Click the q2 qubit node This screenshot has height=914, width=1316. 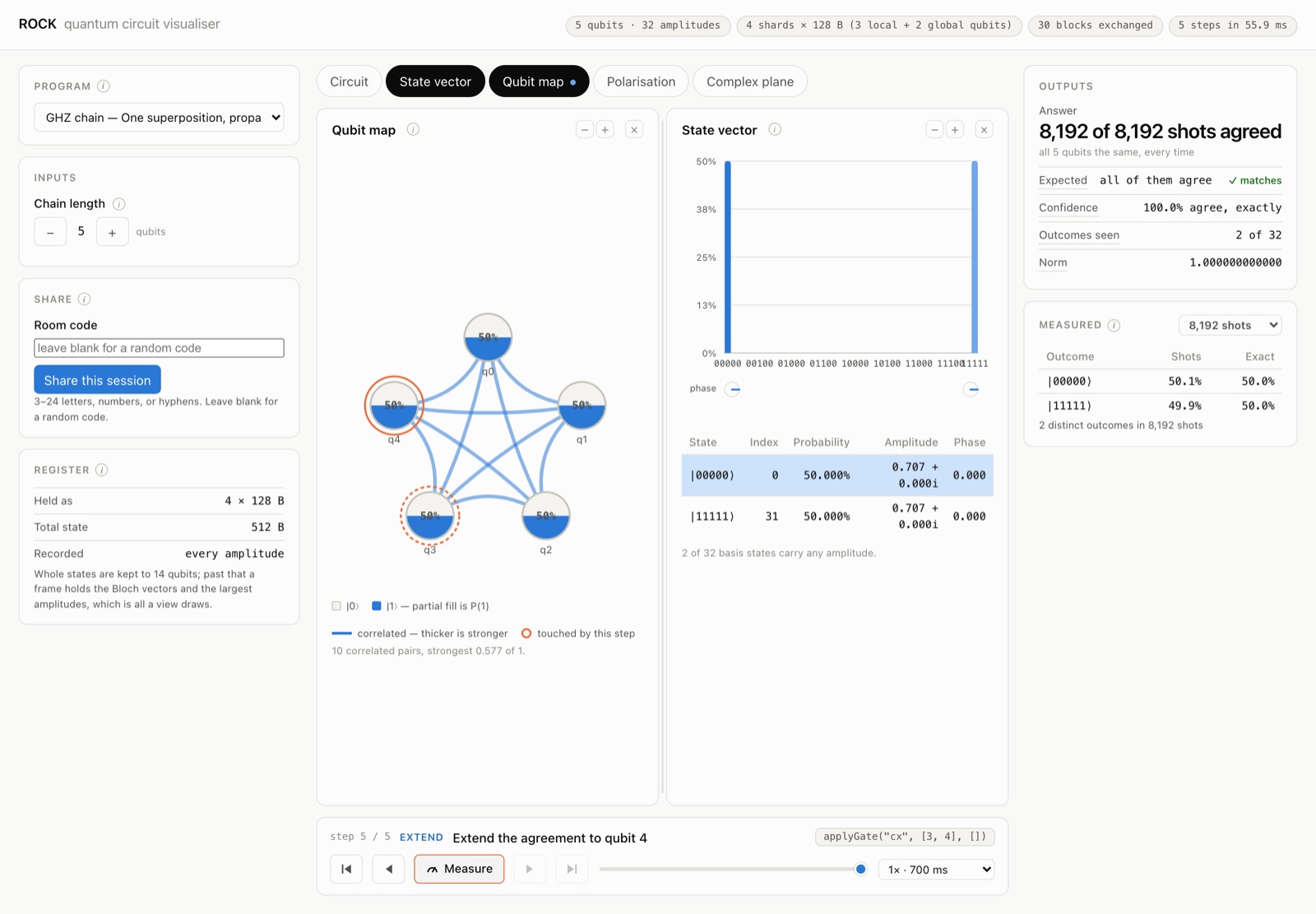[x=545, y=516]
